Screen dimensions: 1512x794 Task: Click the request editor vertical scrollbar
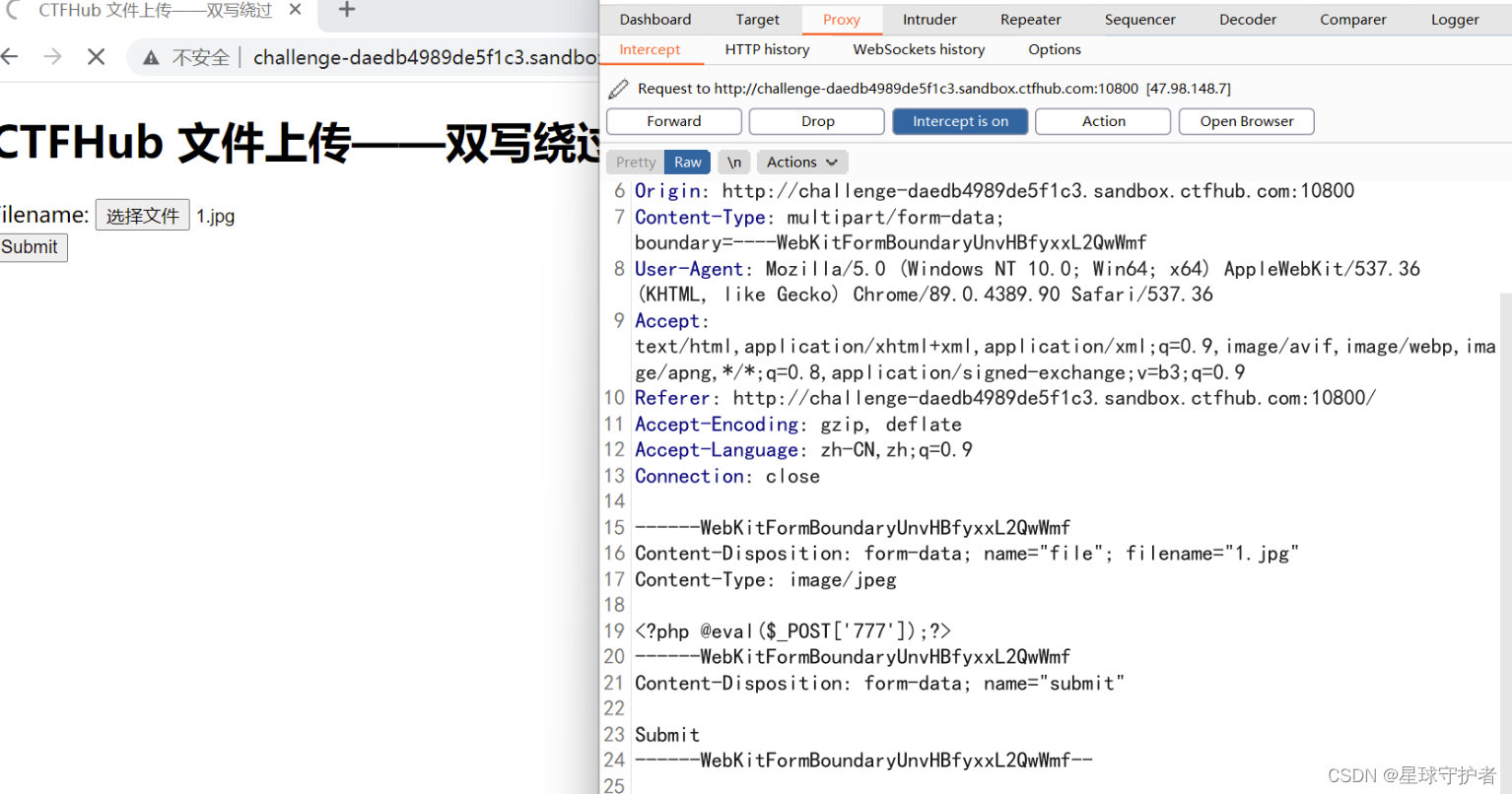(1505, 542)
